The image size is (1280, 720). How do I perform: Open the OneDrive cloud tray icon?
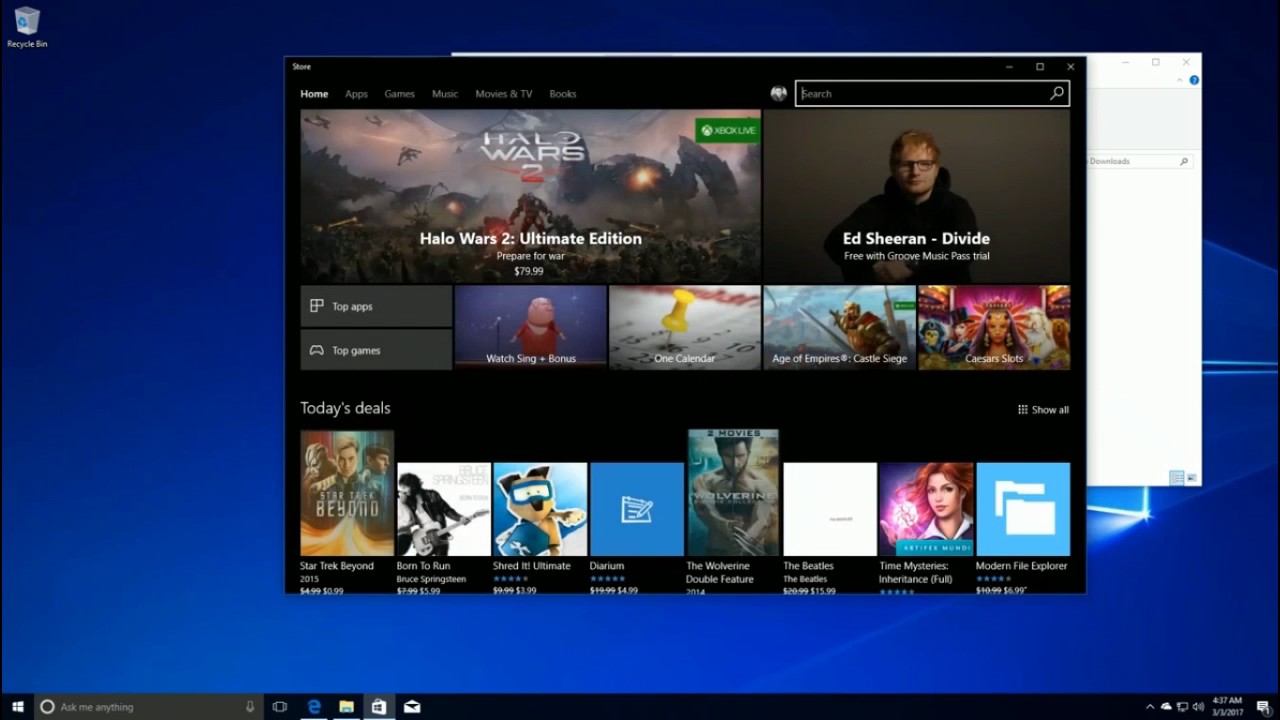pos(1166,707)
